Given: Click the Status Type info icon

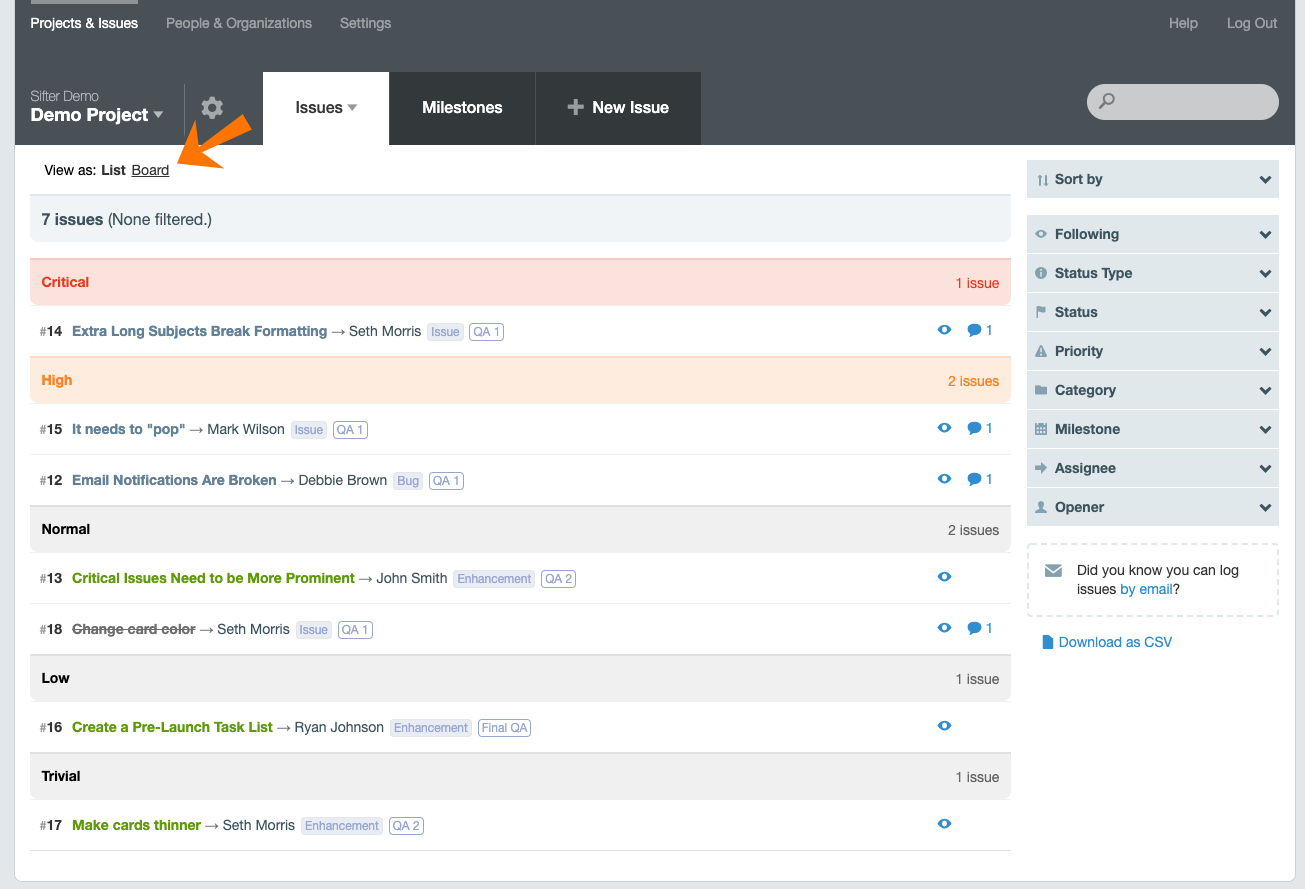Looking at the screenshot, I should (1041, 273).
